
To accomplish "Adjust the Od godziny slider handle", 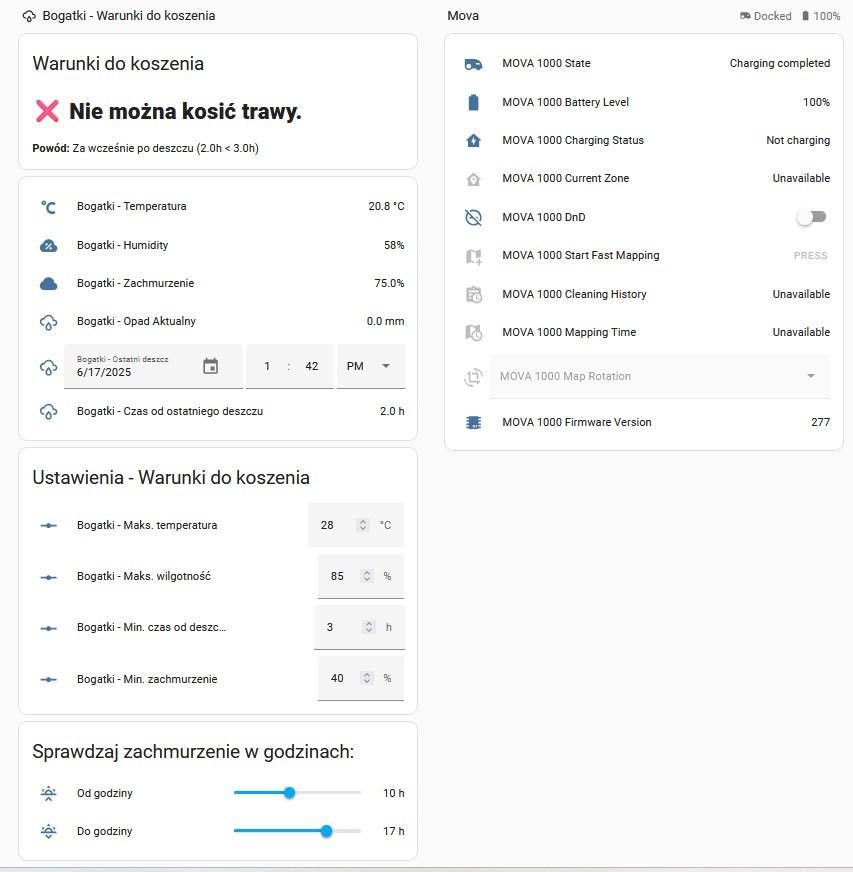I will point(289,793).
